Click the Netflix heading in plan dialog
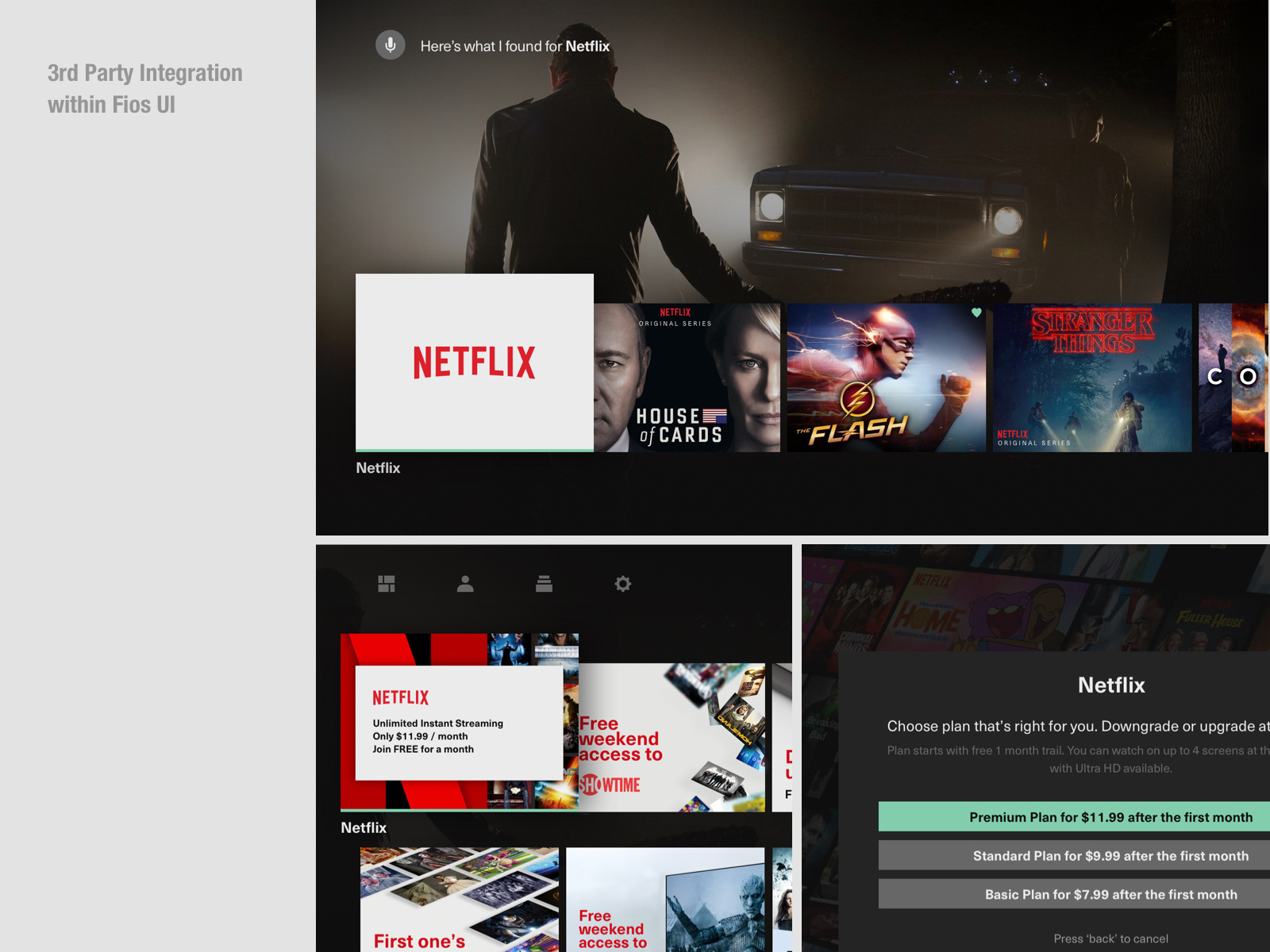Screen dimensions: 1270x952 (1111, 685)
